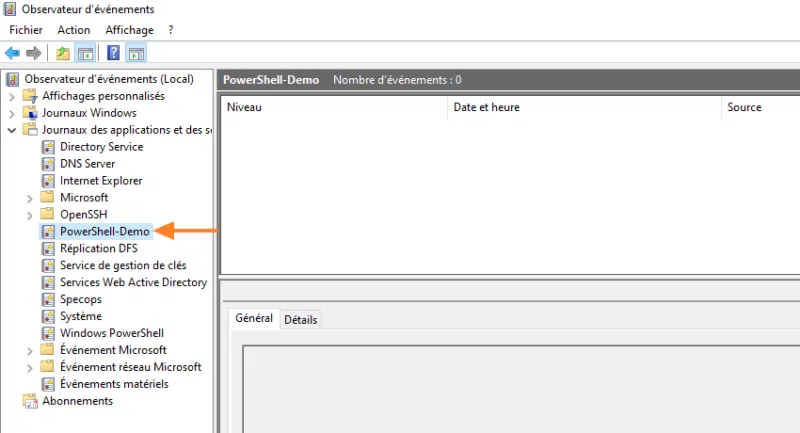The image size is (800, 433).
Task: Click the Observateur d'événements (Local) root icon
Action: click(x=13, y=79)
